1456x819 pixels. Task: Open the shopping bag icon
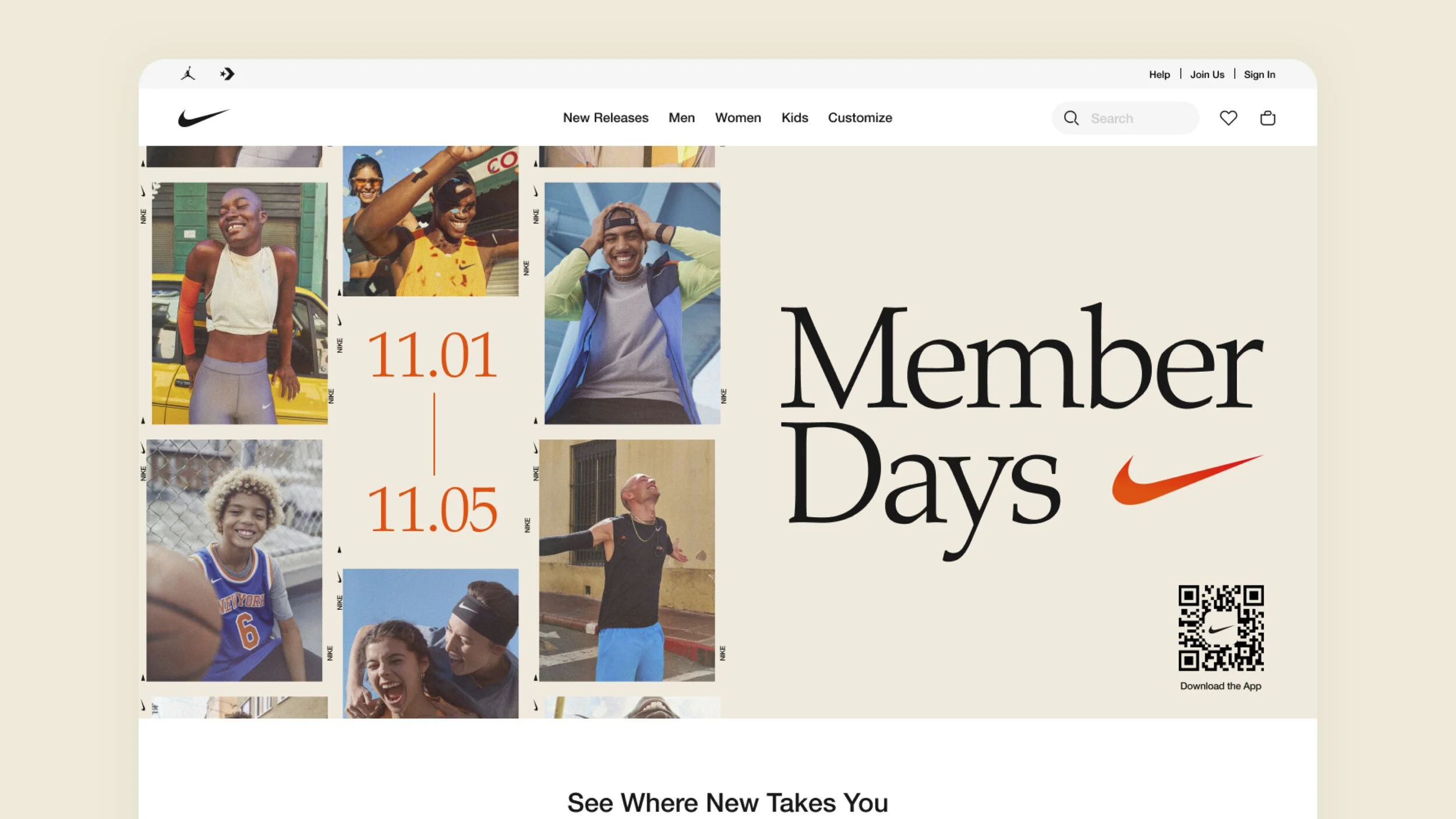(1268, 118)
